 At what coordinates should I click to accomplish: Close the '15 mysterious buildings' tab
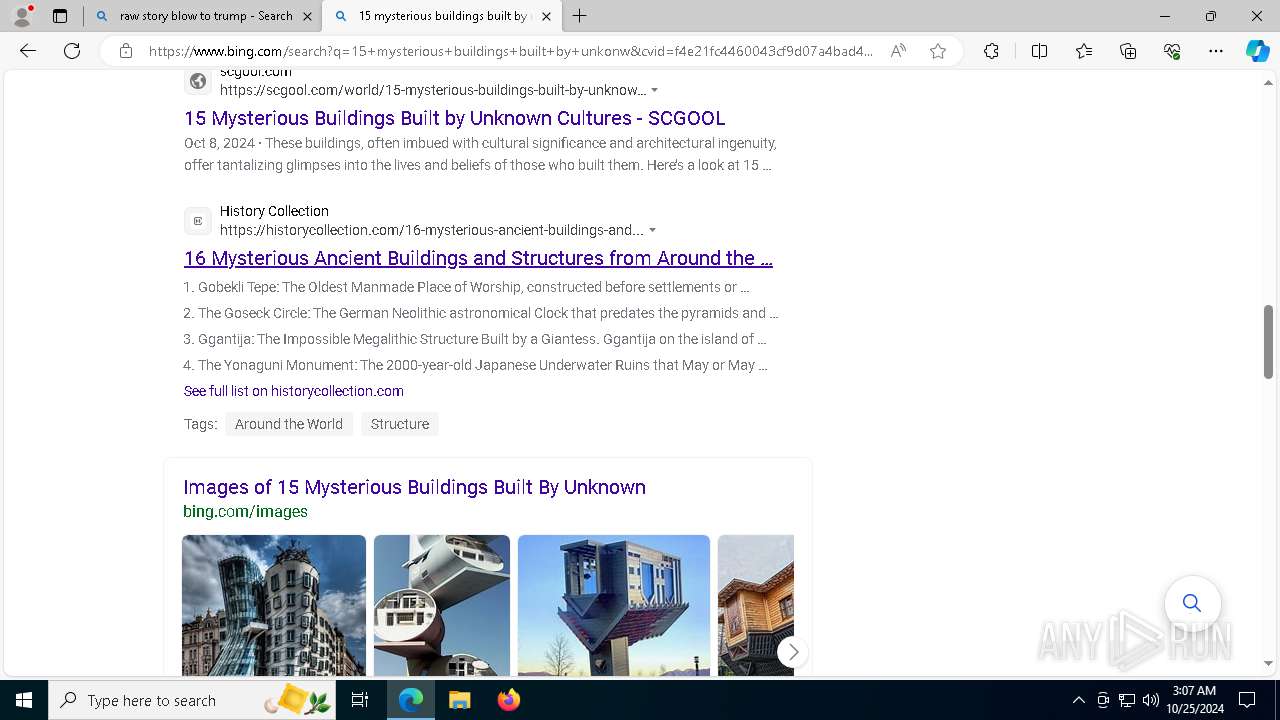tap(546, 16)
